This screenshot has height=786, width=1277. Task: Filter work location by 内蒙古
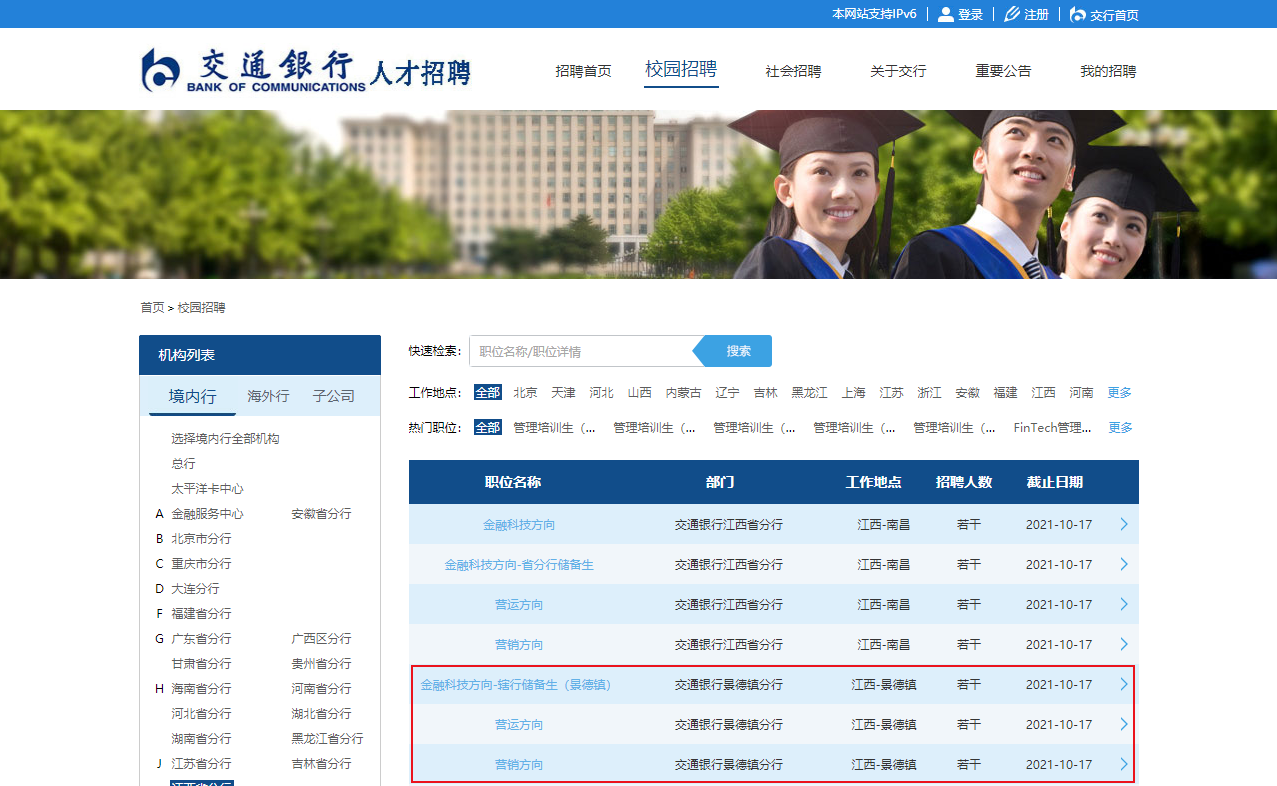pos(683,393)
